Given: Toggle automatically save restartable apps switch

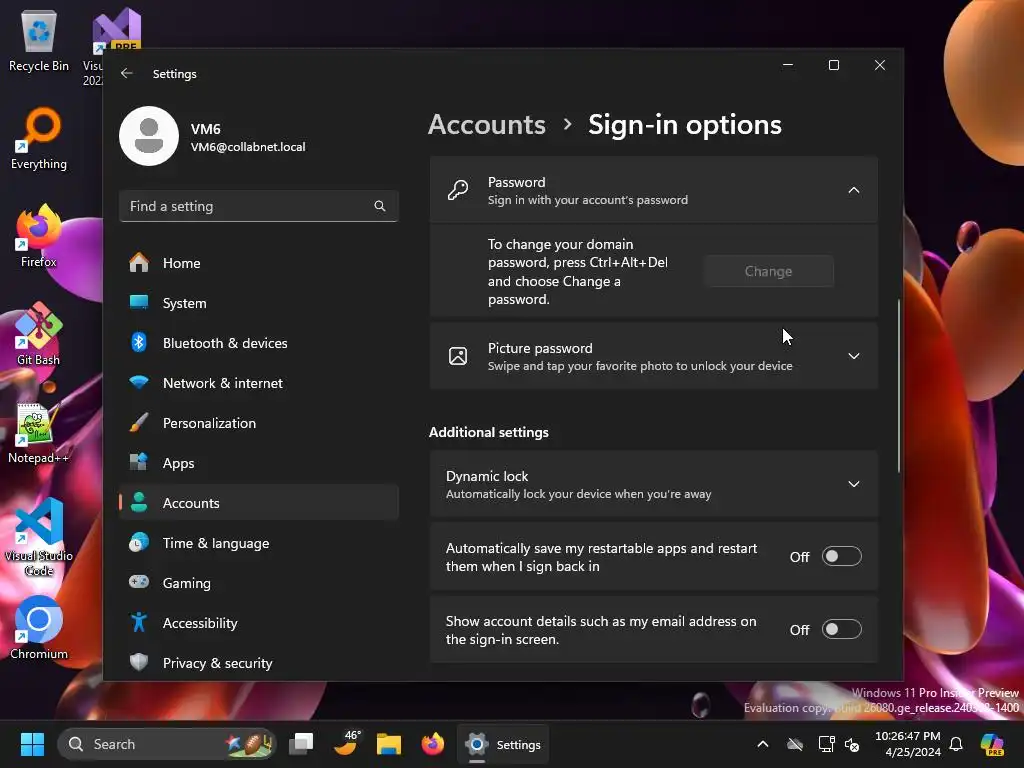Looking at the screenshot, I should [841, 556].
